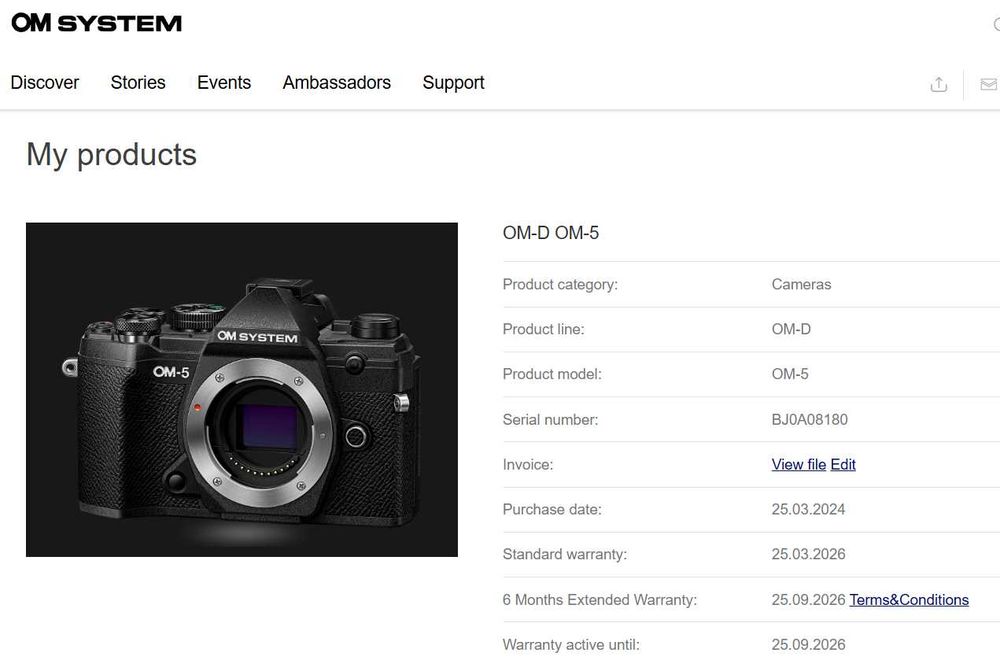Go to the Stories section
The width and height of the screenshot is (1000, 667).
pyautogui.click(x=138, y=83)
